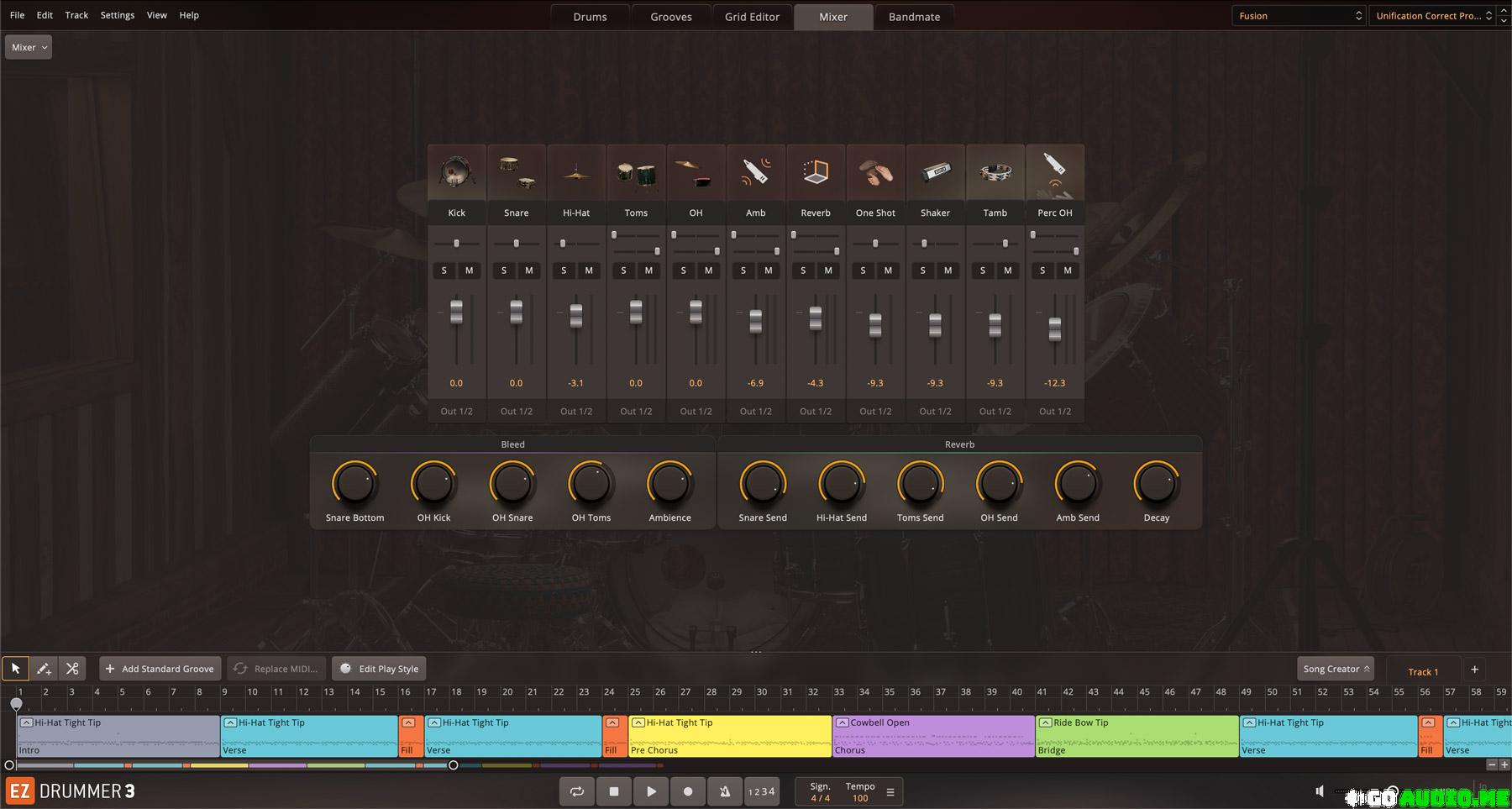Switch to the Drums tab
This screenshot has width=1512, height=809.
(x=590, y=17)
